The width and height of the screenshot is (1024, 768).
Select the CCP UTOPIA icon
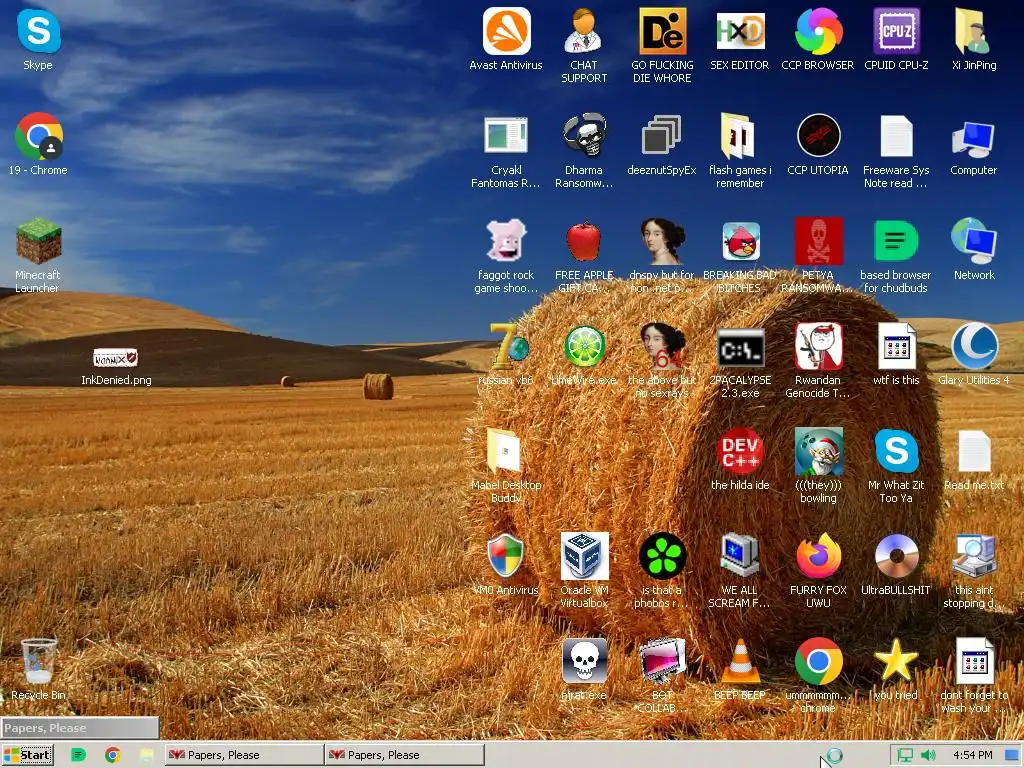point(818,136)
